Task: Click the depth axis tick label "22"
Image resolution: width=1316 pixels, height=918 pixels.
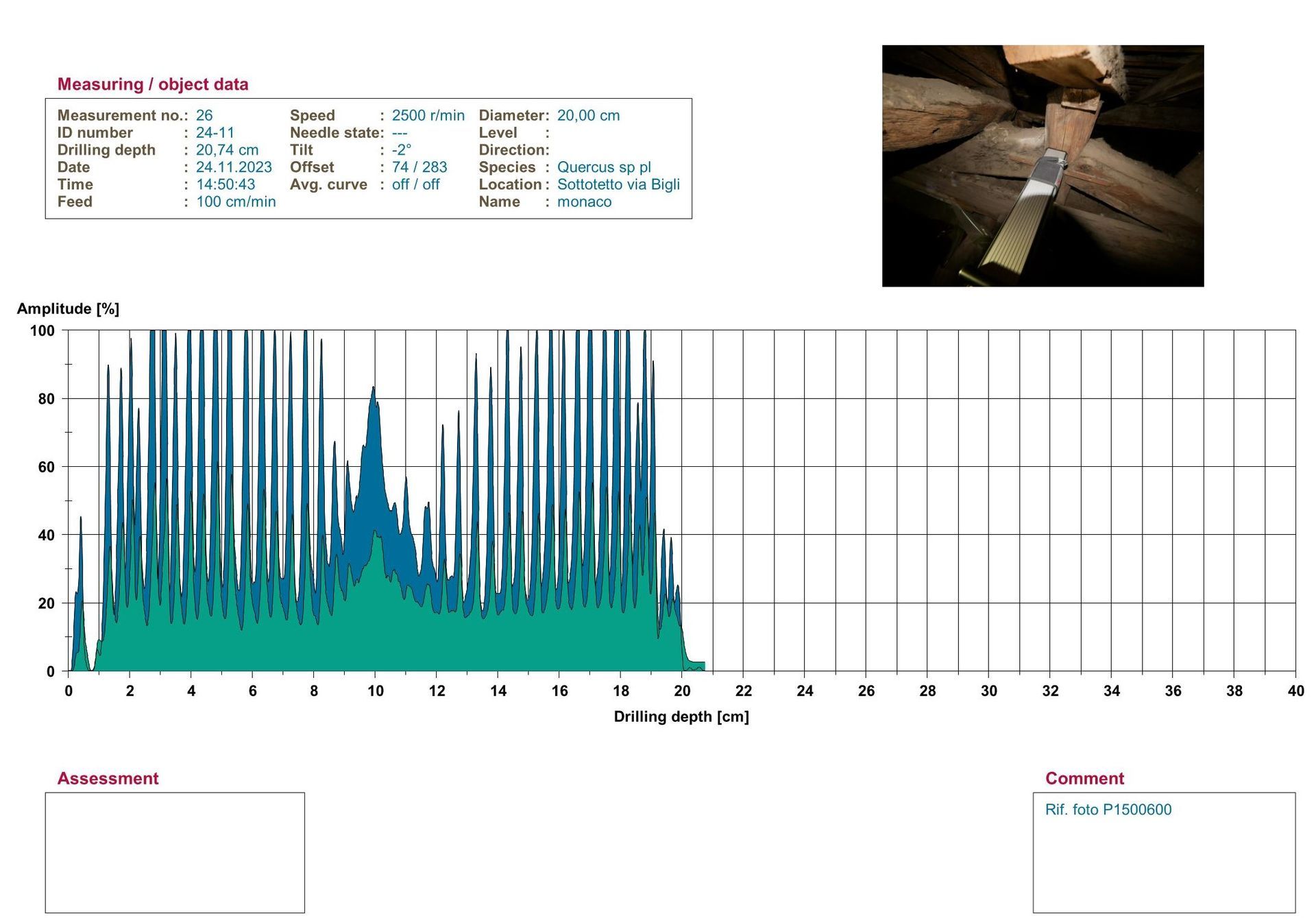Action: coord(744,691)
